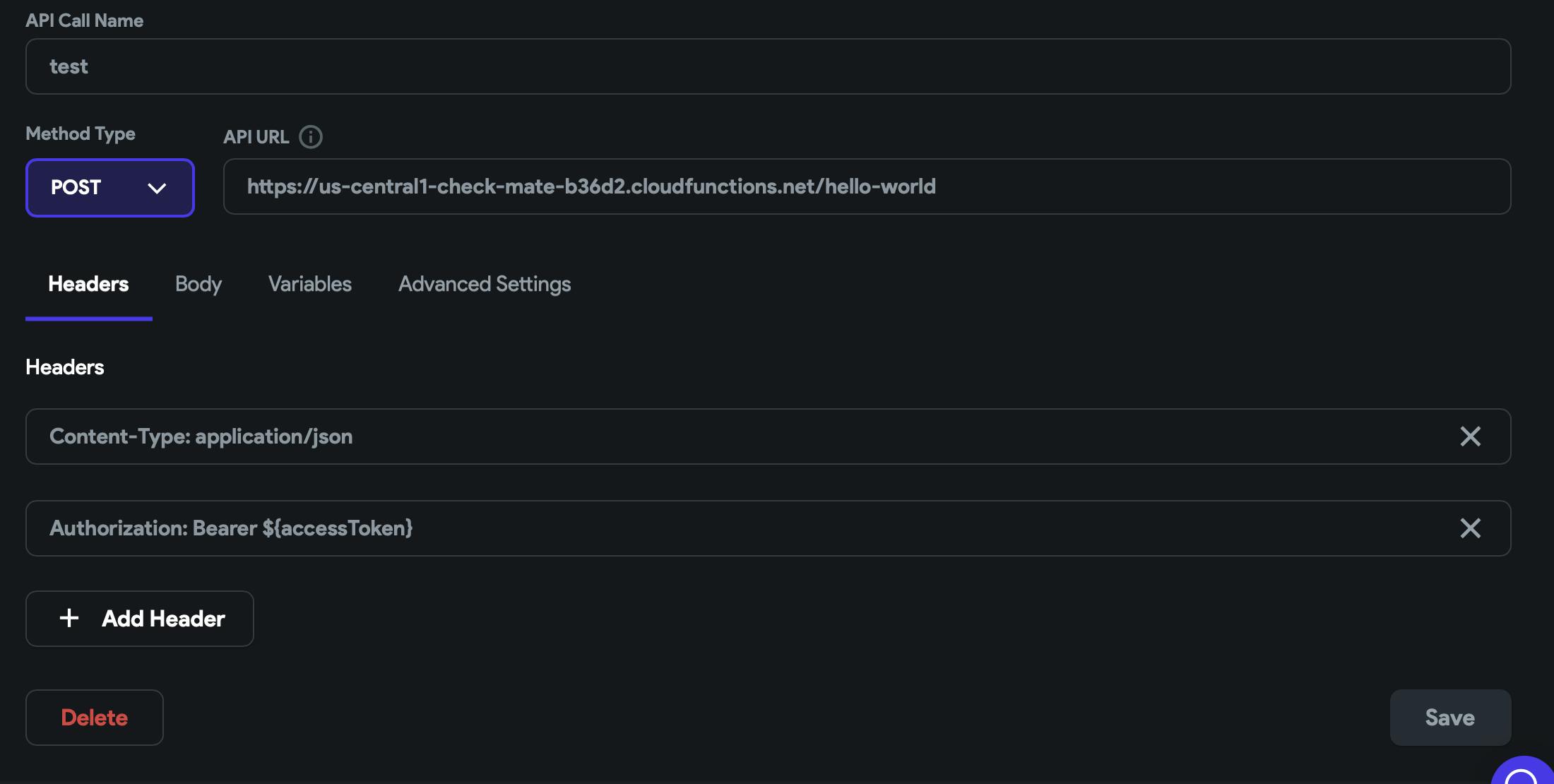Click the API Call Name label
The height and width of the screenshot is (784, 1554).
click(85, 20)
